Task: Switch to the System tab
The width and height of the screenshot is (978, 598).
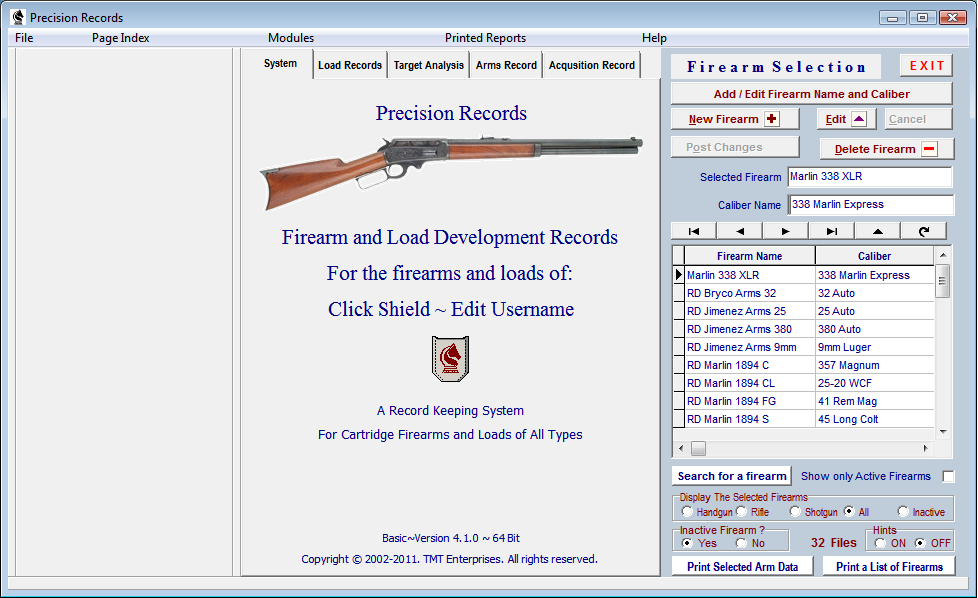Action: [x=280, y=64]
